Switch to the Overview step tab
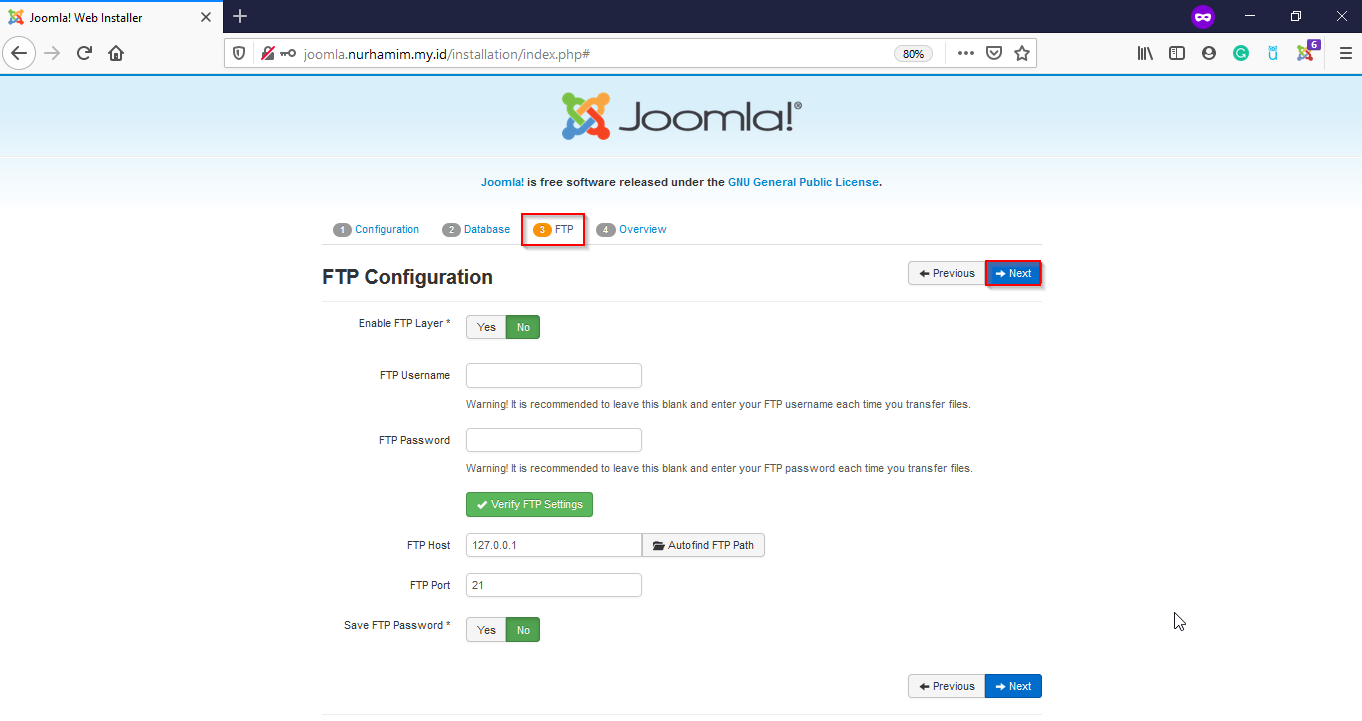 tap(632, 230)
